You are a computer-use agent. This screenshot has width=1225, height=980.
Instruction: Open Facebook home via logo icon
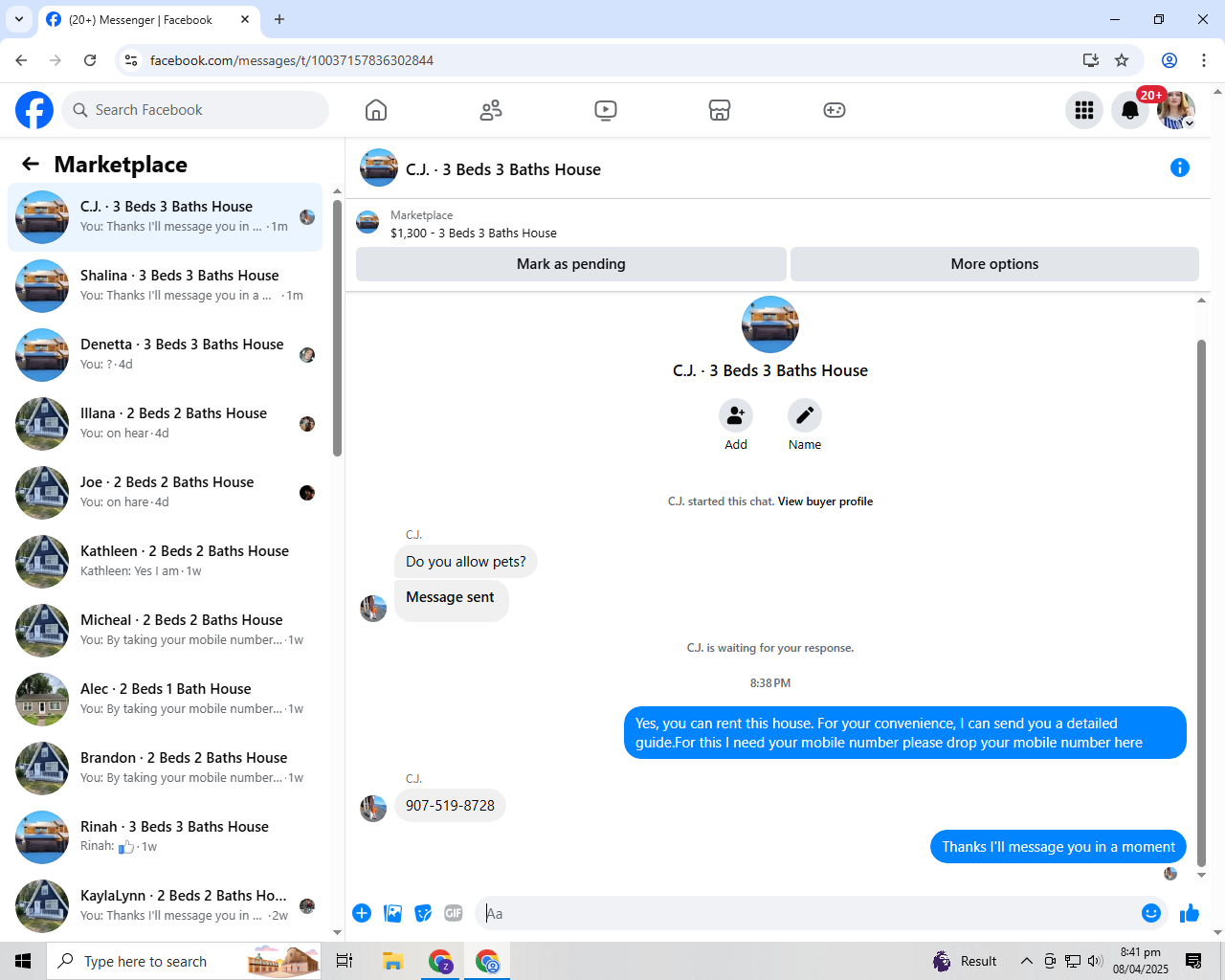tap(34, 110)
